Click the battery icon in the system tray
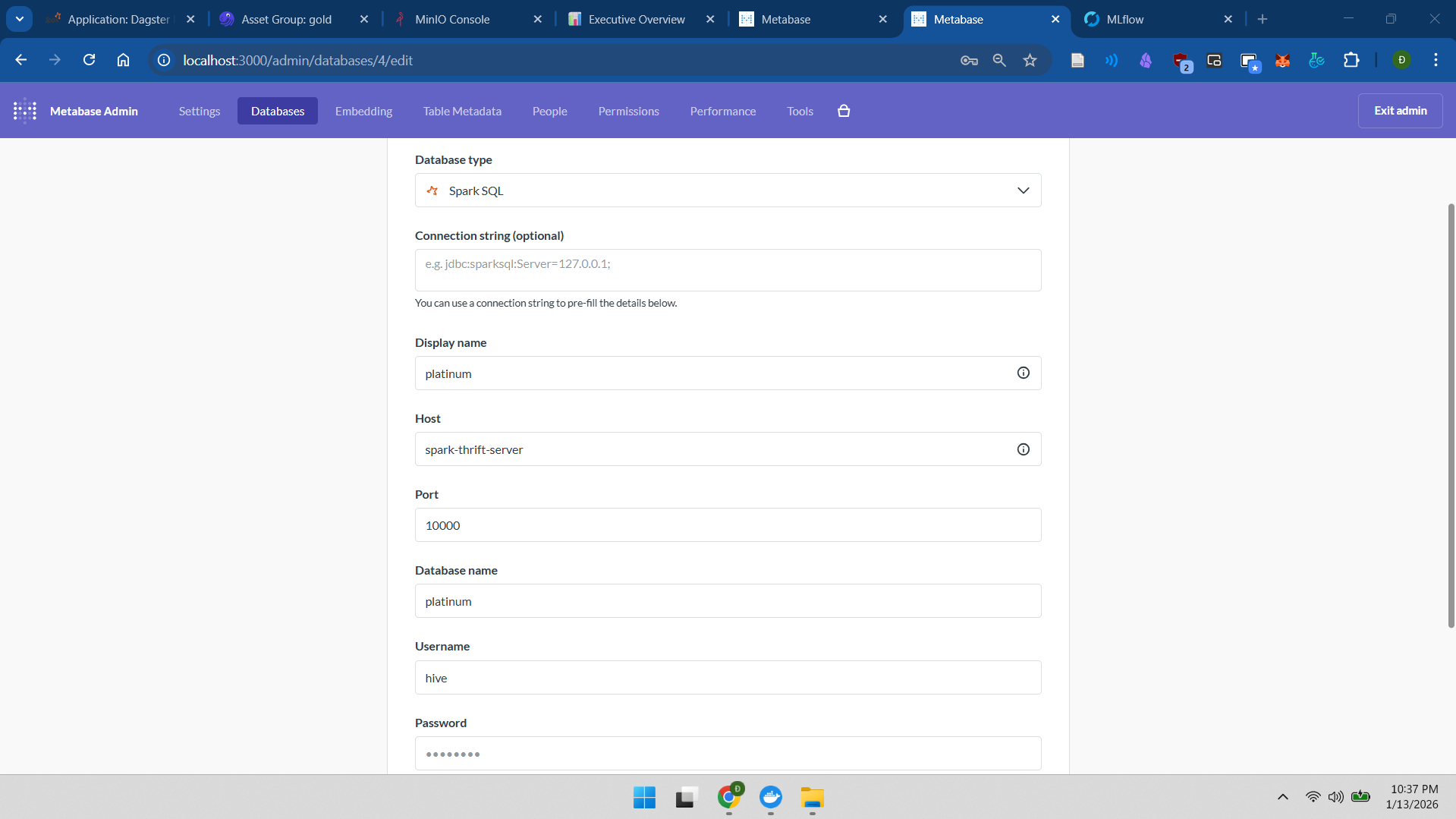The height and width of the screenshot is (819, 1456). point(1360,796)
